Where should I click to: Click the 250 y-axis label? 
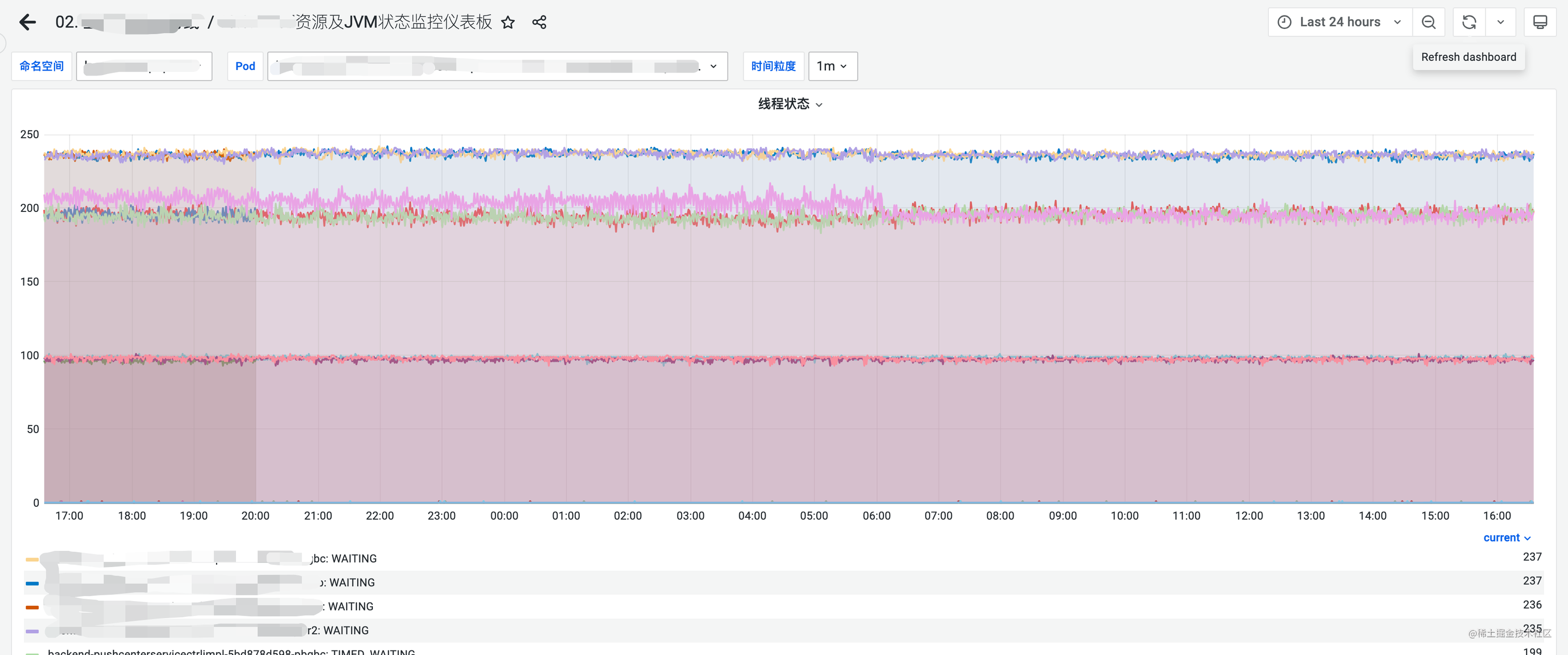click(29, 134)
